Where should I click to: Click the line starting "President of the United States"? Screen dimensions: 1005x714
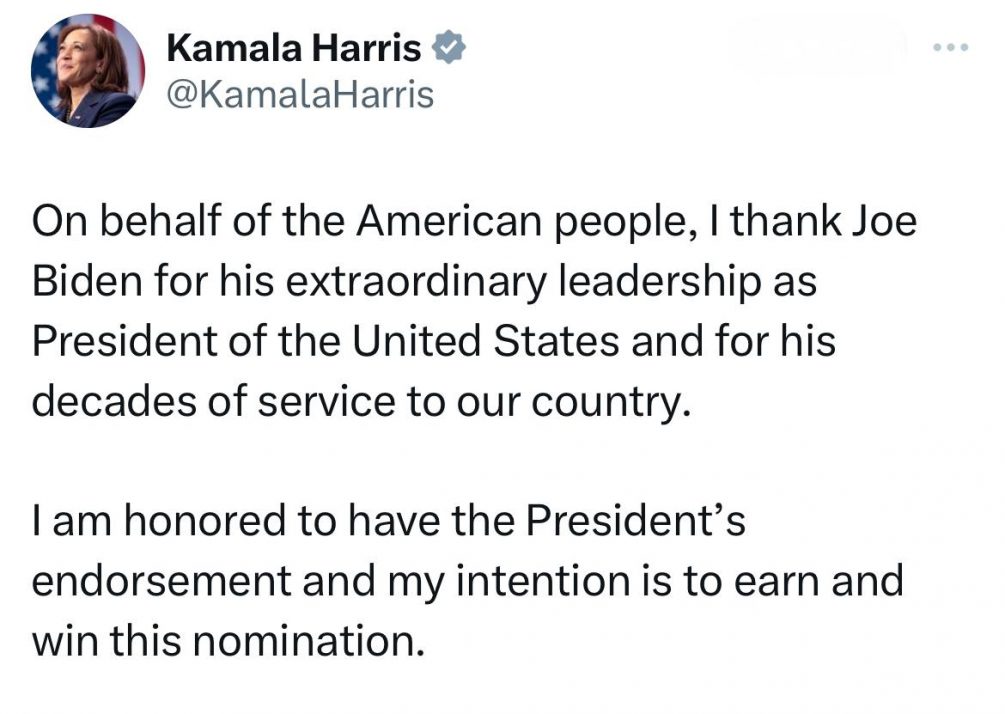[x=433, y=341]
